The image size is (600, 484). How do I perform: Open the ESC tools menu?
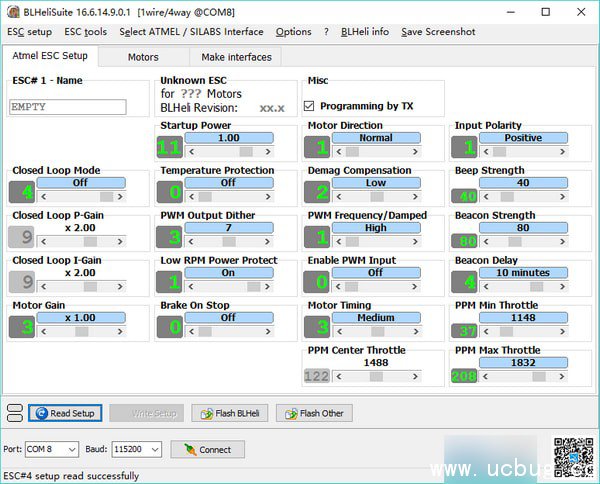(x=85, y=32)
